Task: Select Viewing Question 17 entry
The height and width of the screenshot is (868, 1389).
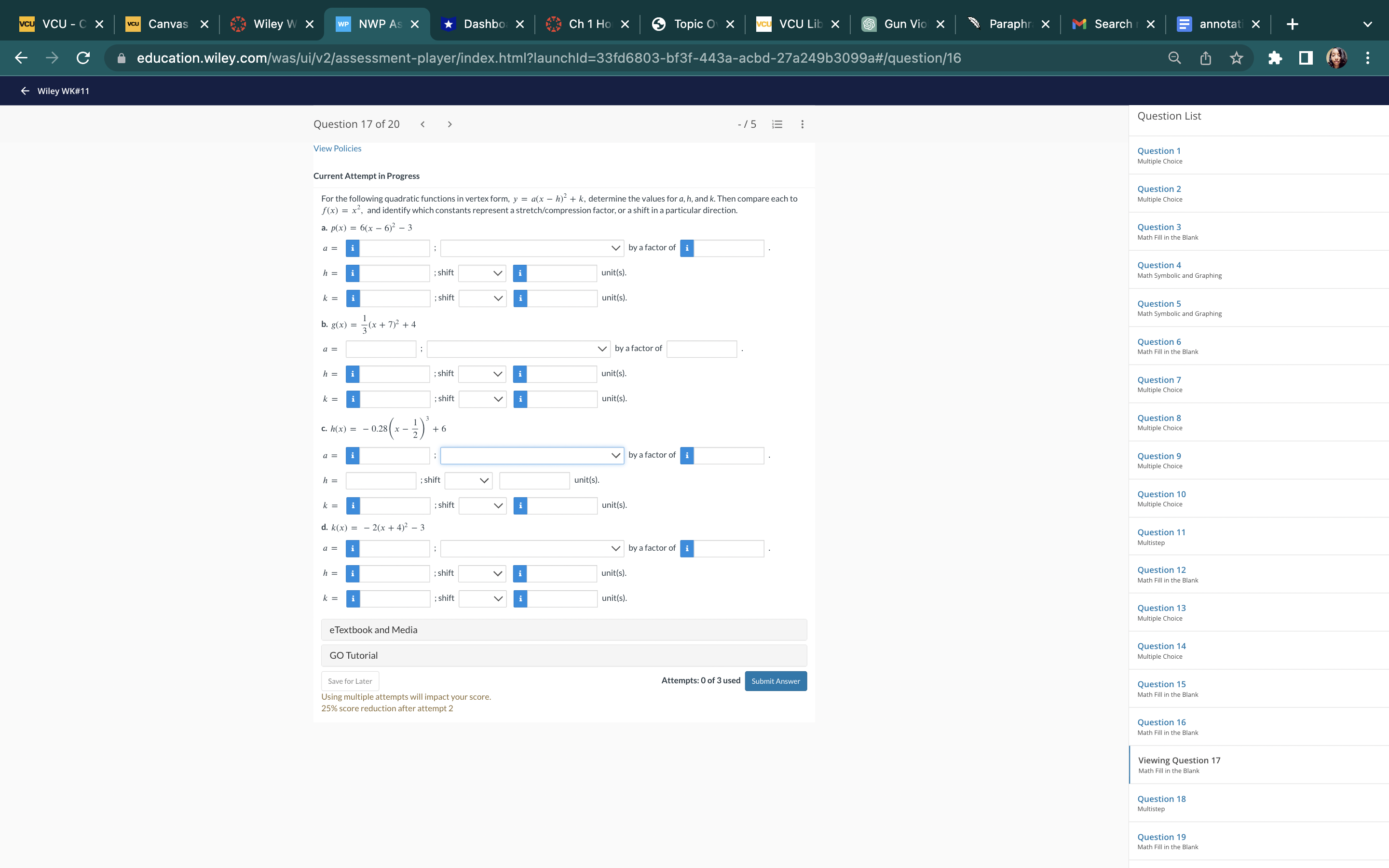Action: [x=1258, y=765]
